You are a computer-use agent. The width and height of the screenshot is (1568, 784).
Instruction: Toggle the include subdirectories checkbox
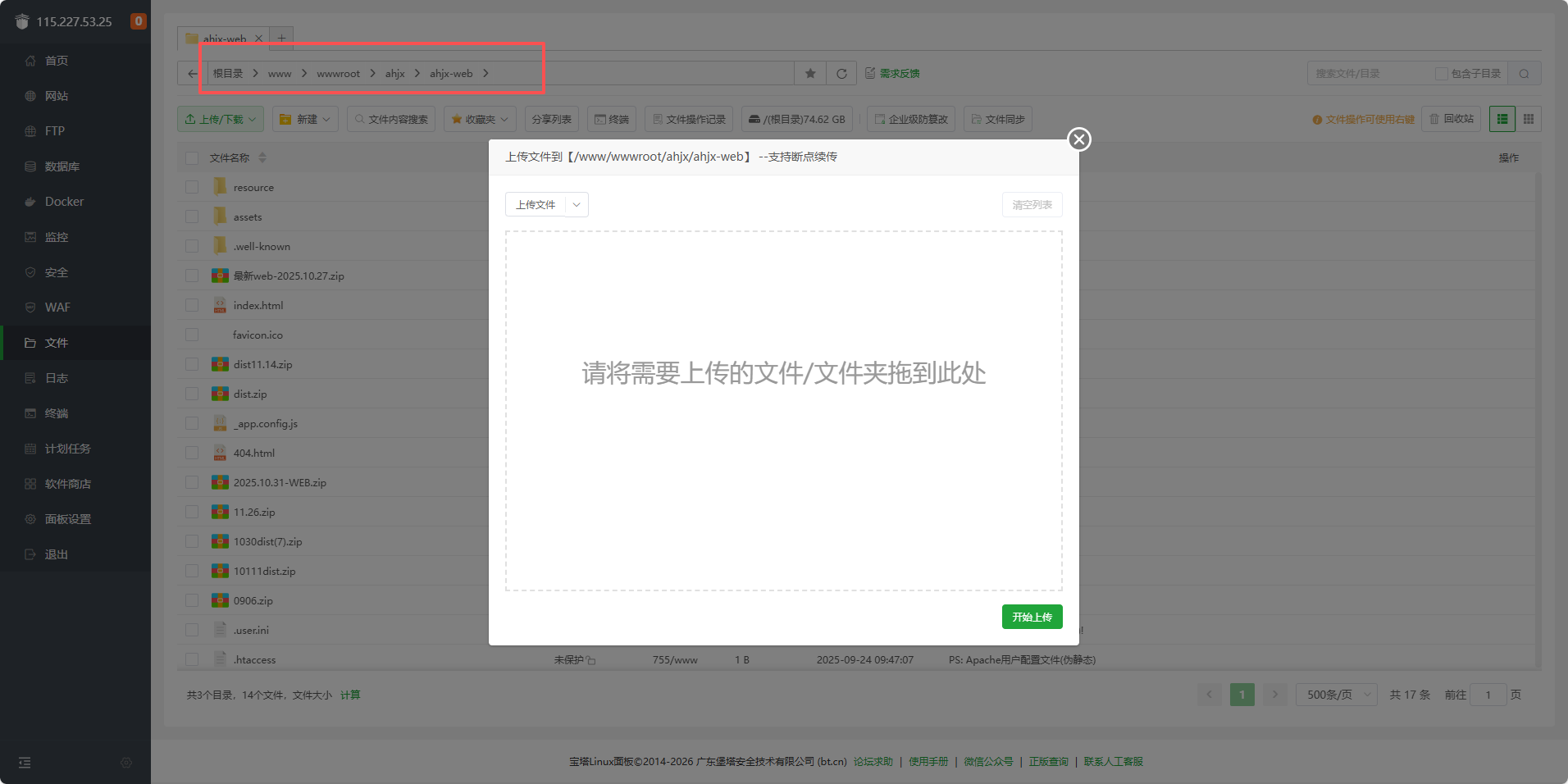1441,74
